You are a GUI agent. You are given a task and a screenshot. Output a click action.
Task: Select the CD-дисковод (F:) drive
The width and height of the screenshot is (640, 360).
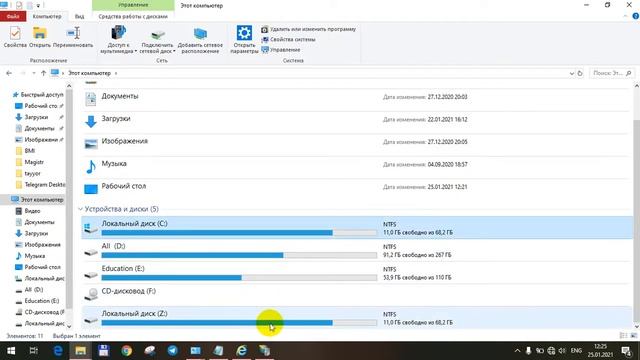(357, 295)
